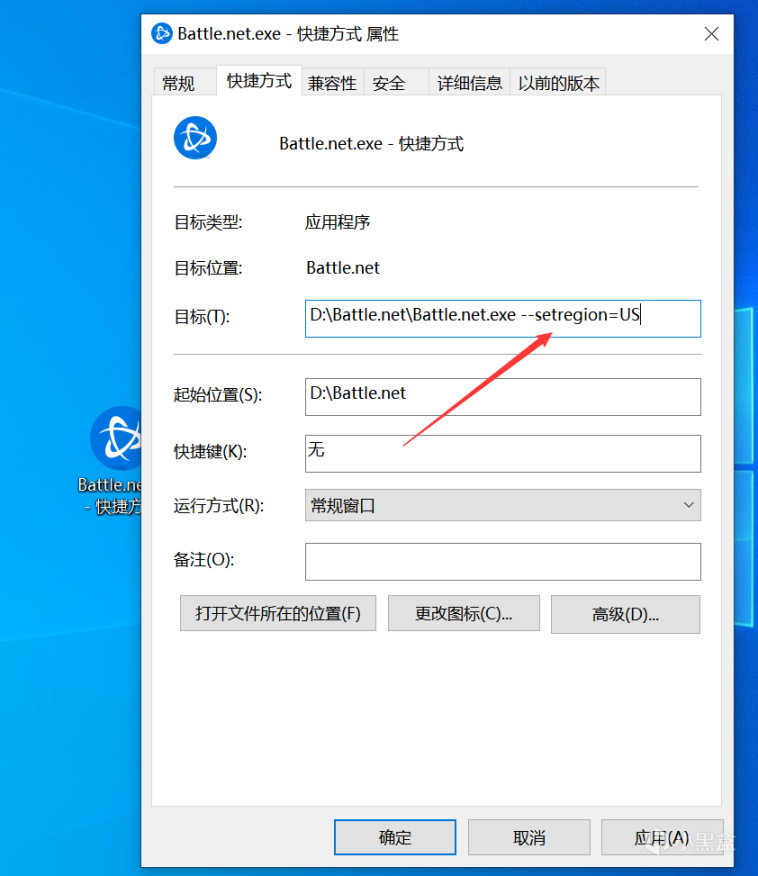Click the 起始位置(S) input field

pos(503,397)
